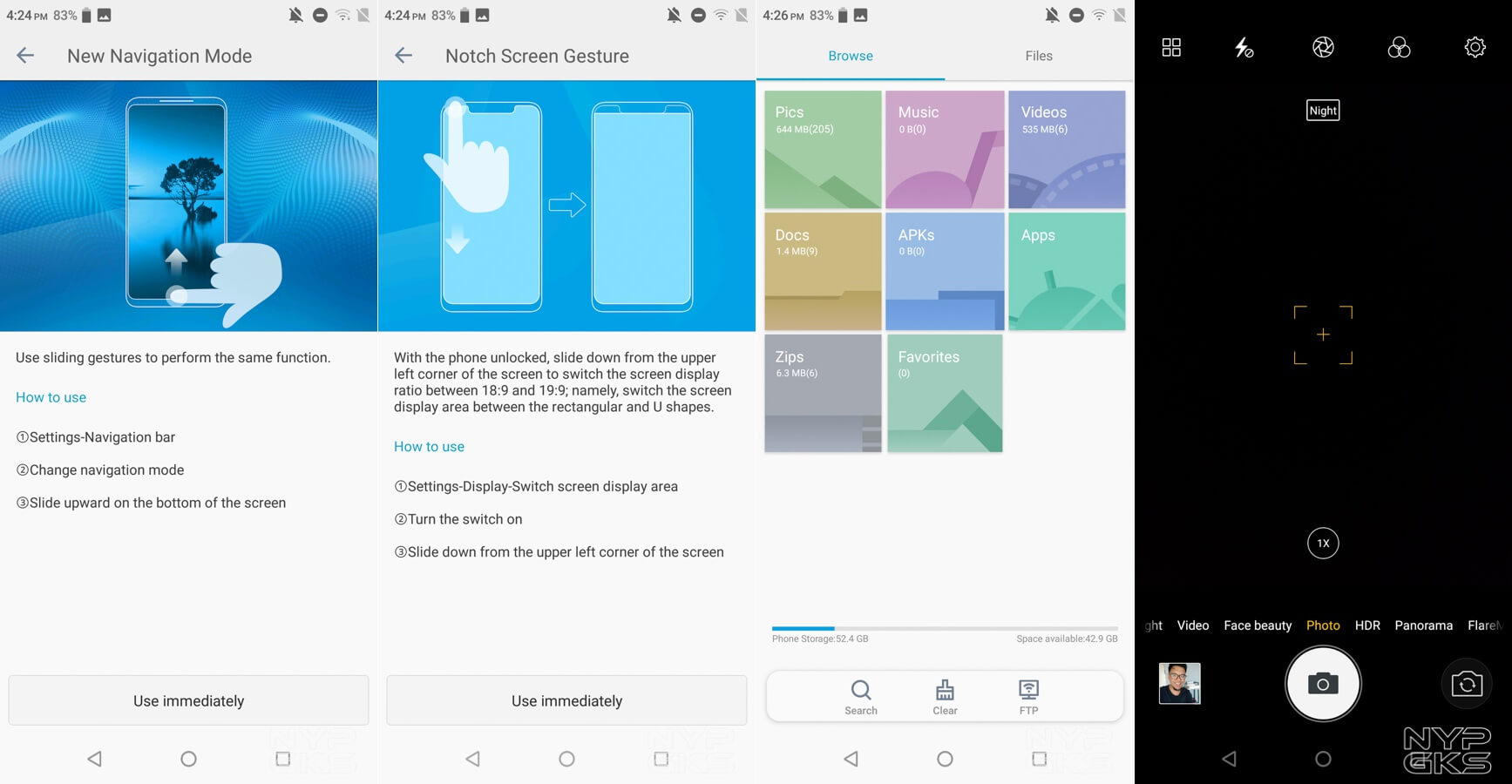
Task: Switch to front camera icon
Action: [x=1467, y=684]
